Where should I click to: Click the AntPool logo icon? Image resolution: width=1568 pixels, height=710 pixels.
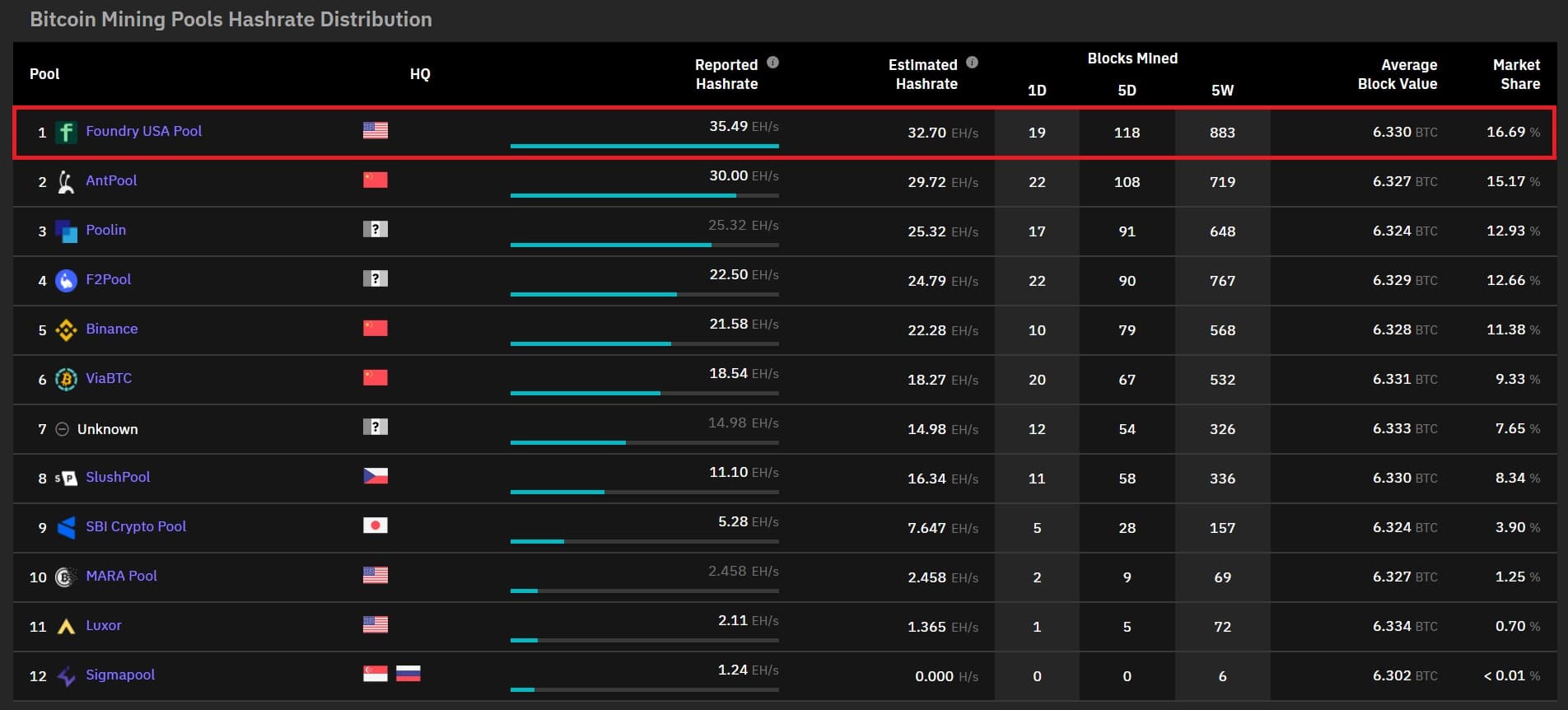pos(66,181)
